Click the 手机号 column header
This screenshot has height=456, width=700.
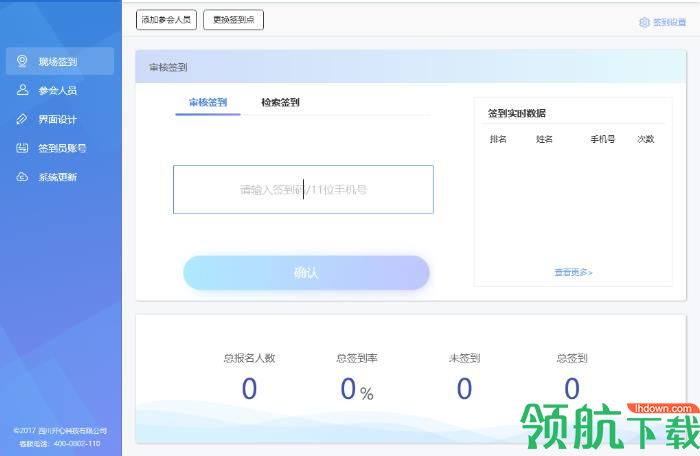click(x=603, y=139)
